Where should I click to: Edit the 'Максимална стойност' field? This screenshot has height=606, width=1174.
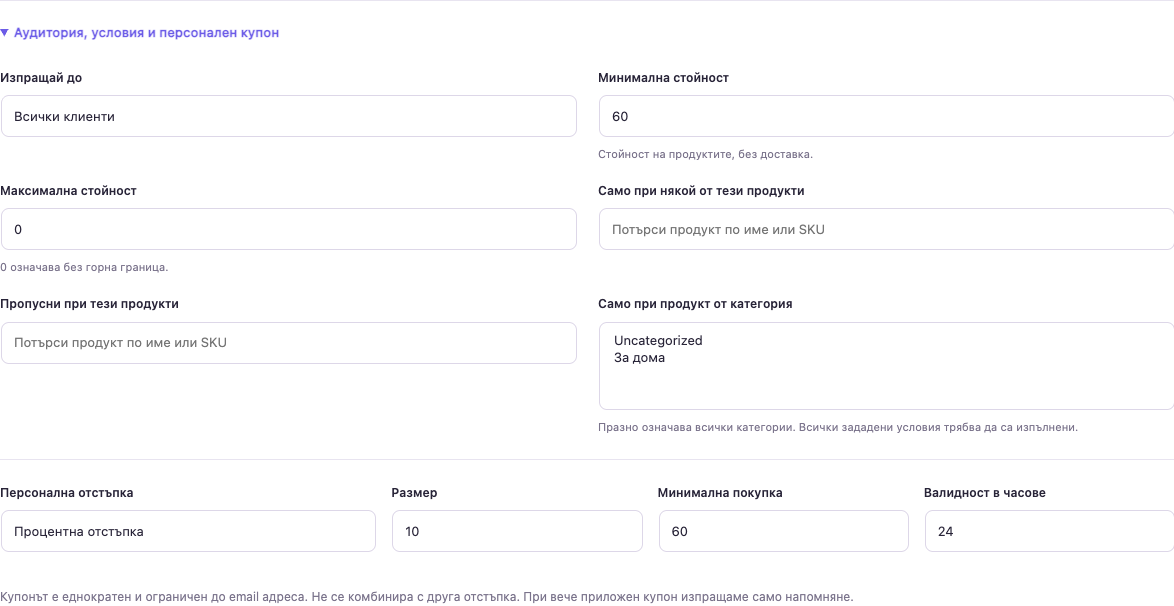point(288,229)
